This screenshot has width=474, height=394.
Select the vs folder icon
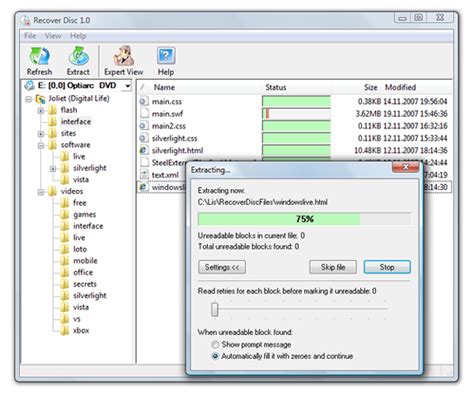point(65,319)
